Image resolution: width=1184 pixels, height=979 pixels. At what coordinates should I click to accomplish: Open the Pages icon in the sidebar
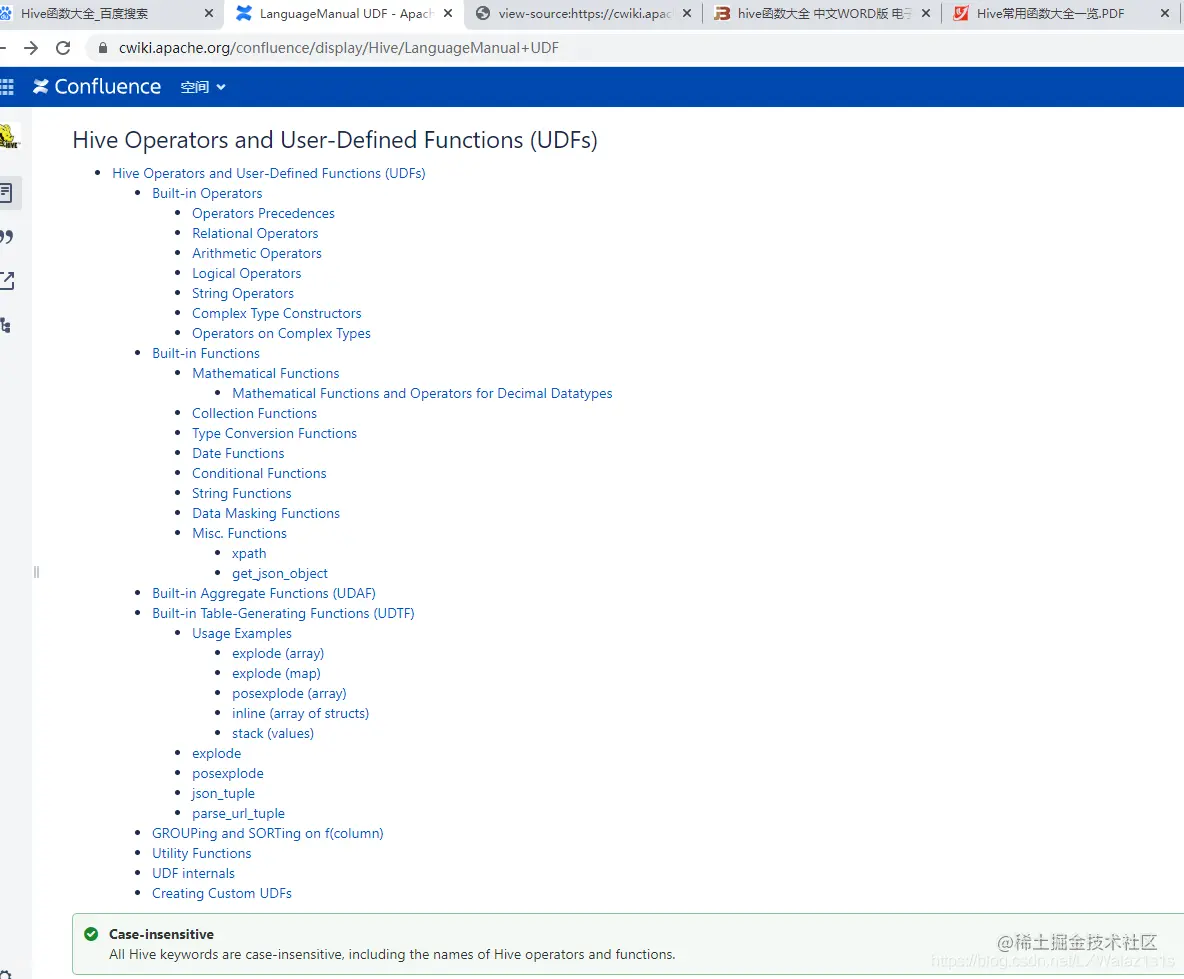point(6,193)
